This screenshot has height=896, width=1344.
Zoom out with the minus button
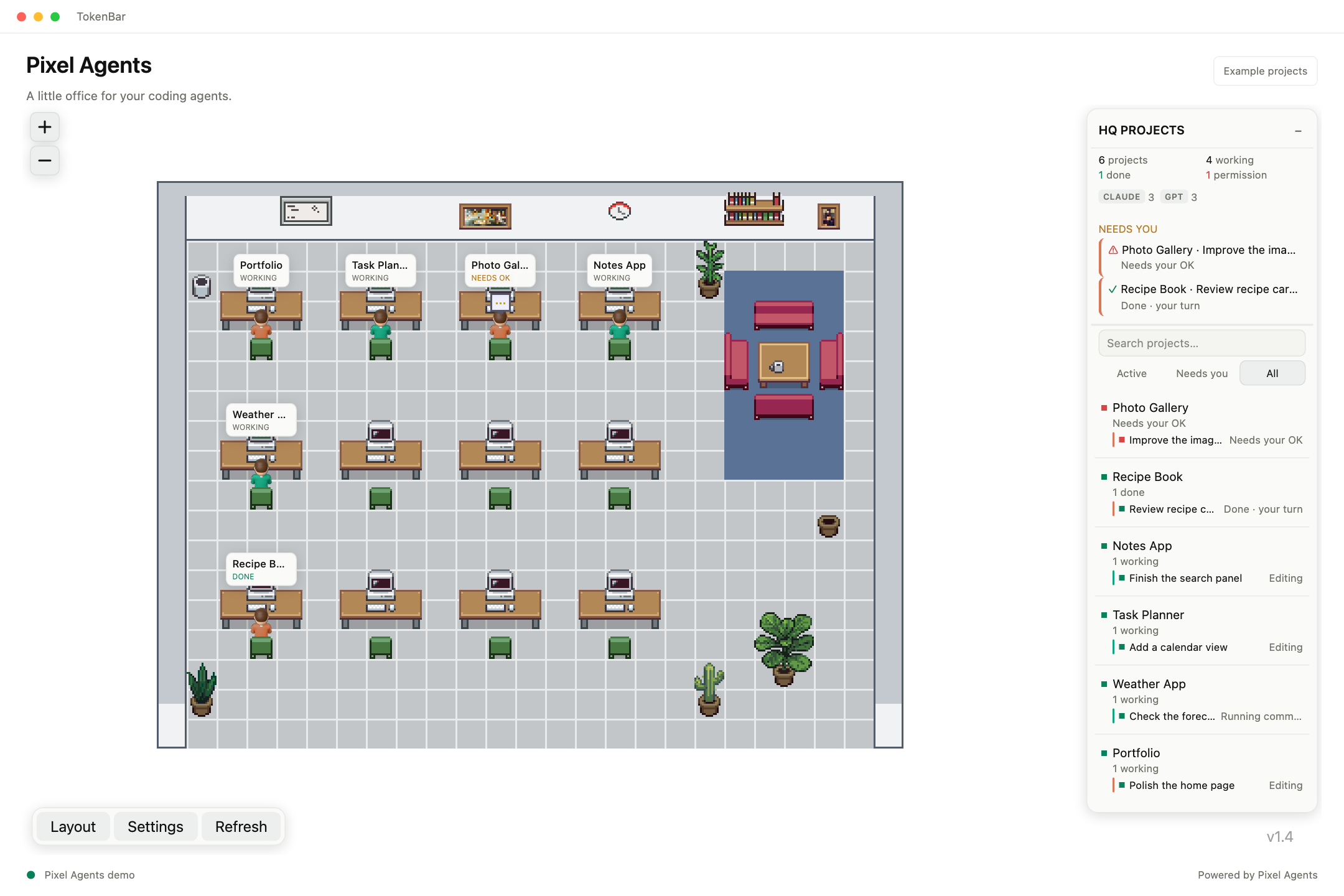[x=45, y=161]
